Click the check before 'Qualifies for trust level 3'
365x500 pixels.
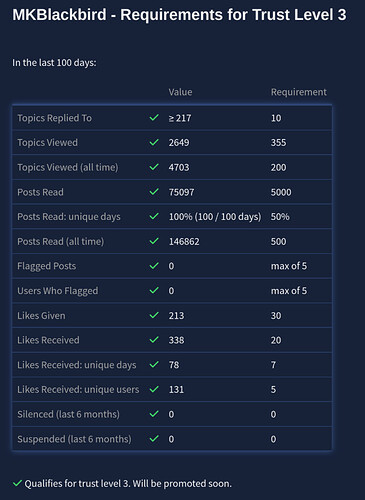[x=17, y=483]
